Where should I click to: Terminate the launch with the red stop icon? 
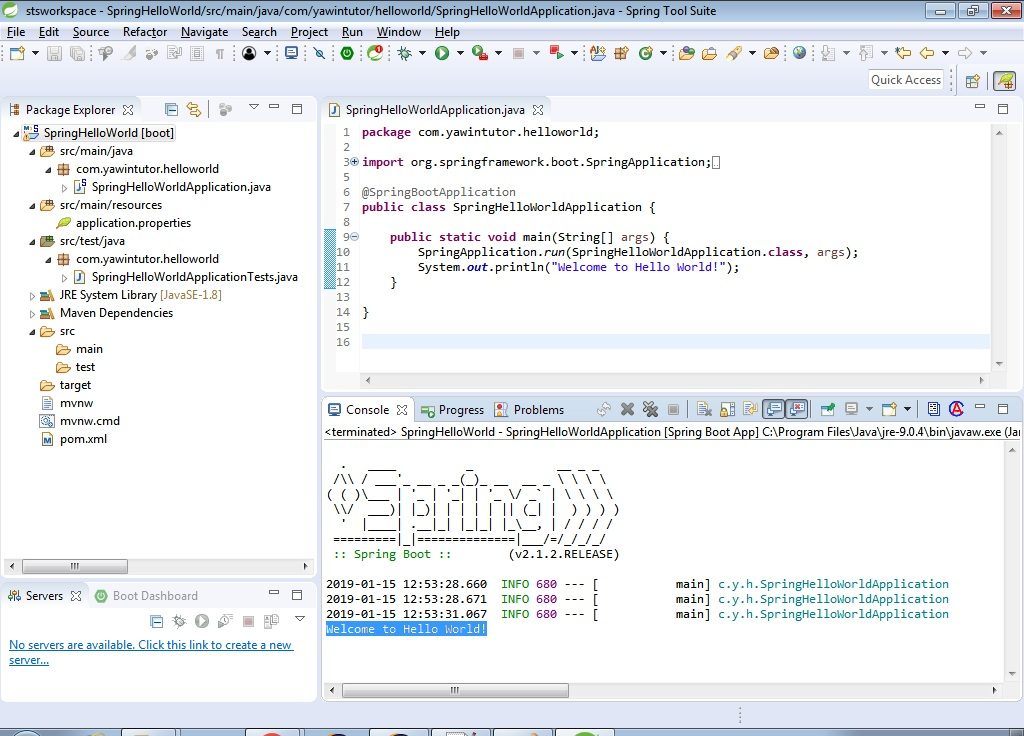(673, 408)
